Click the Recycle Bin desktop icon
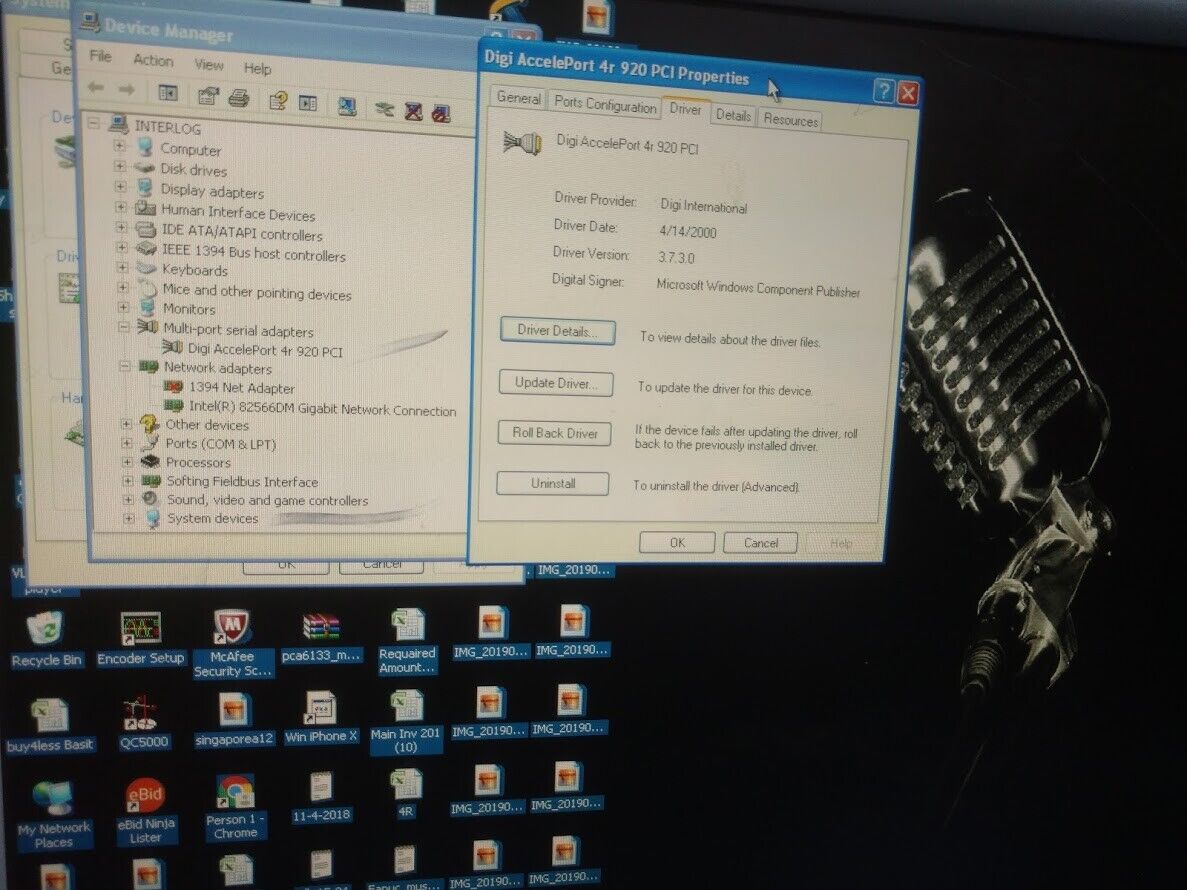 46,640
